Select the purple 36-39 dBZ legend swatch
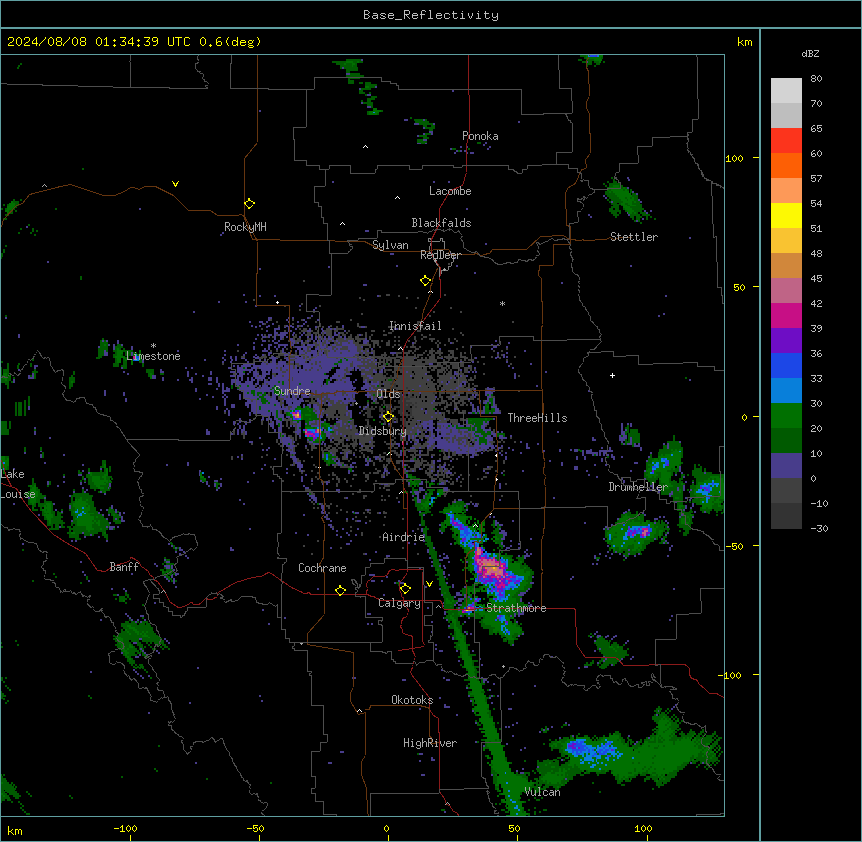The width and height of the screenshot is (862, 842). pos(786,340)
